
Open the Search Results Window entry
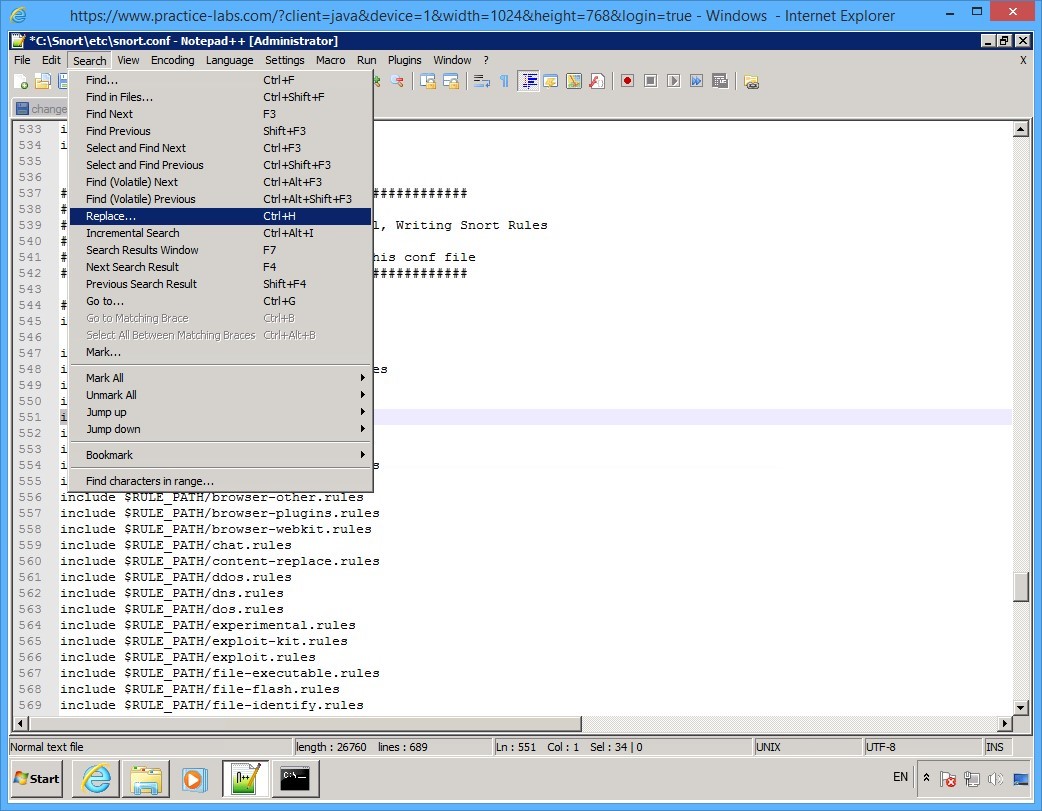(x=141, y=249)
